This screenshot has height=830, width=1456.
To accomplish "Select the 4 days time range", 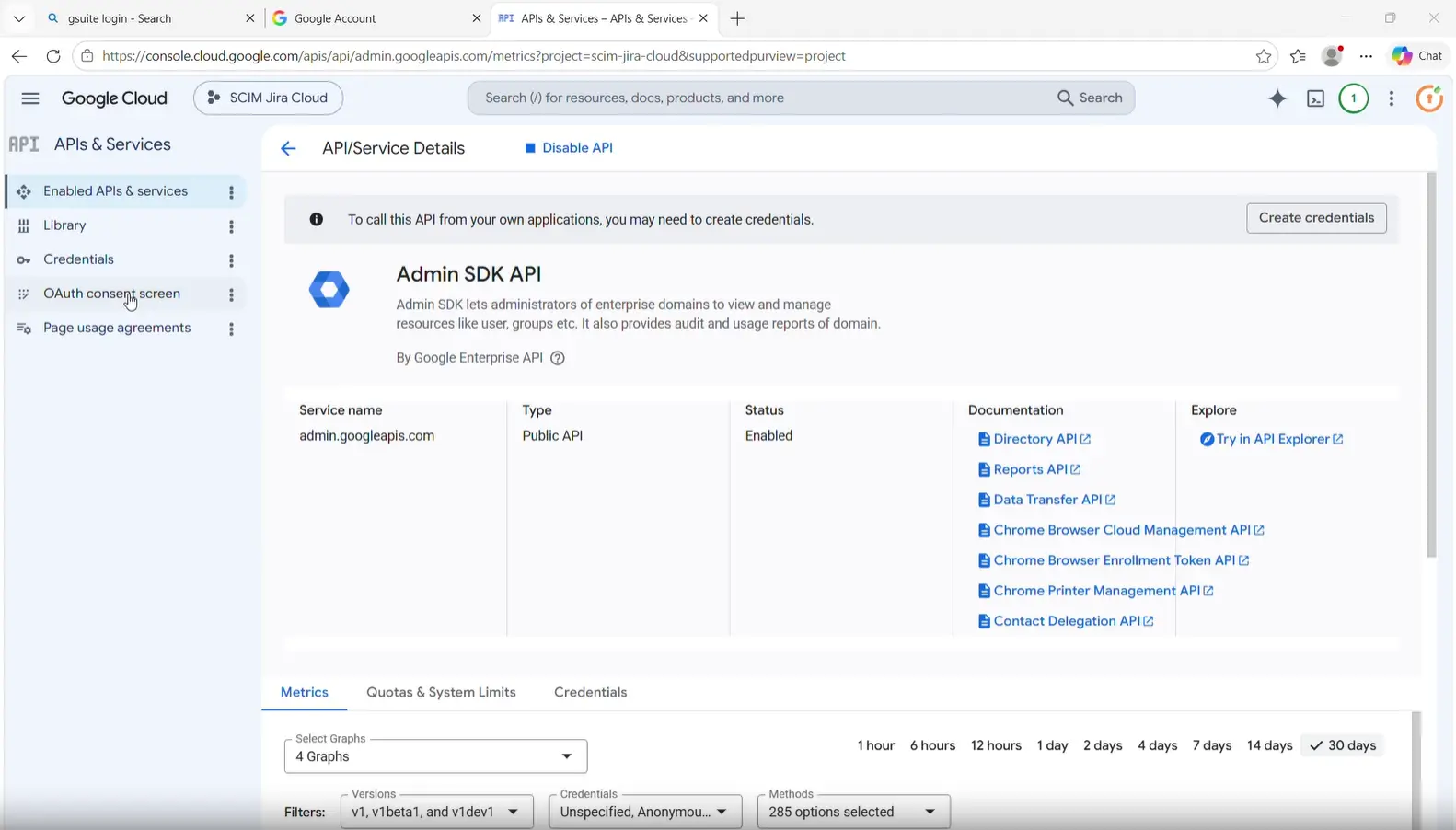I will point(1157,745).
